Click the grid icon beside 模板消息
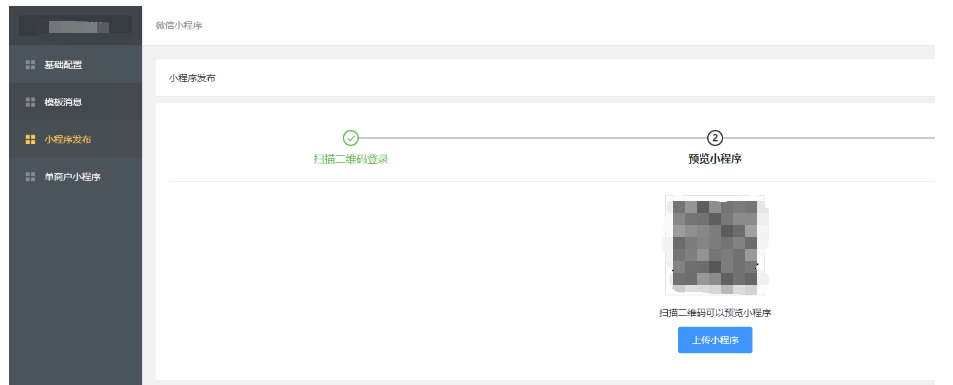The height and width of the screenshot is (385, 953). pos(30,102)
